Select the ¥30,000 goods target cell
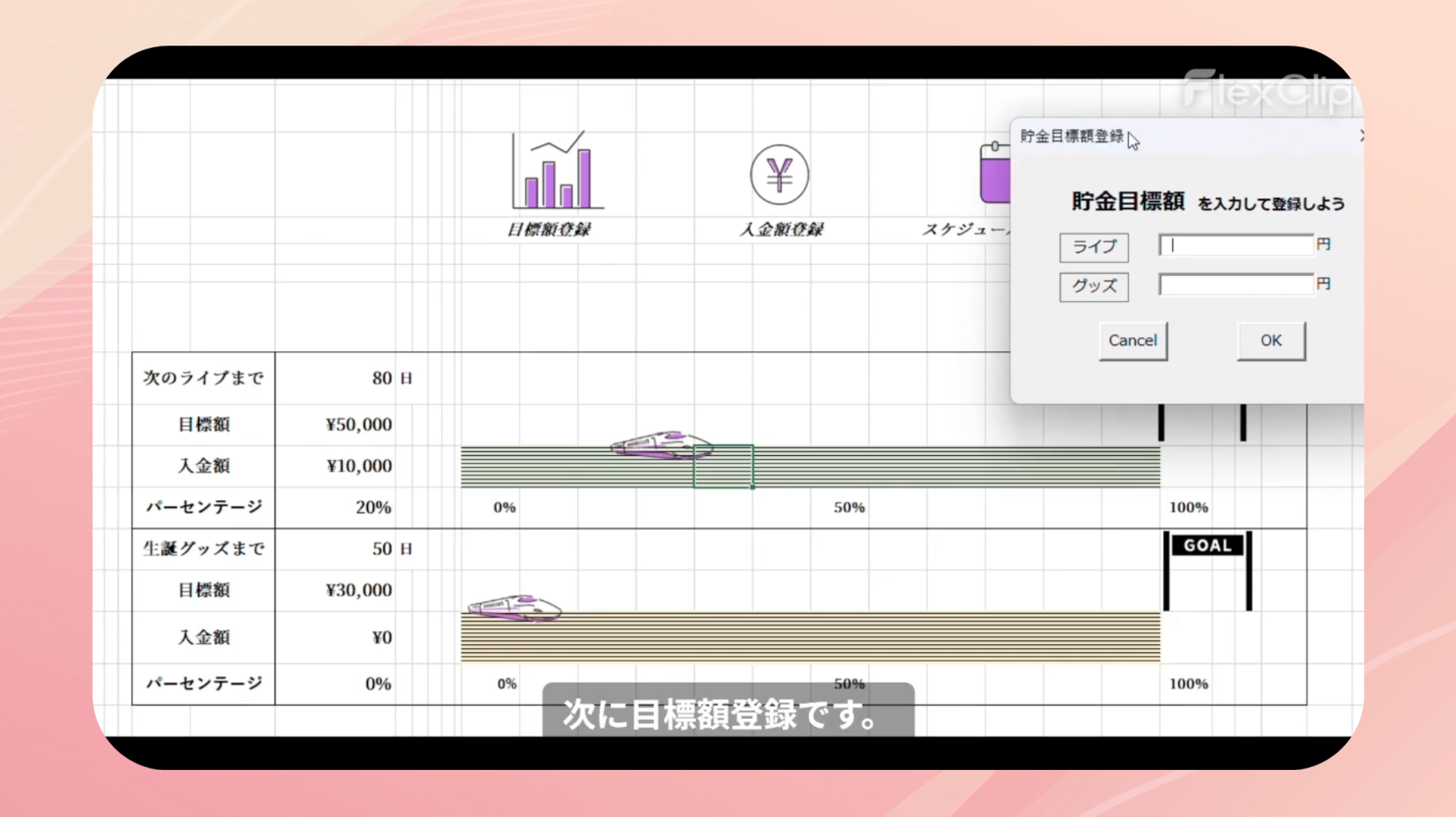This screenshot has width=1456, height=817. coord(358,590)
